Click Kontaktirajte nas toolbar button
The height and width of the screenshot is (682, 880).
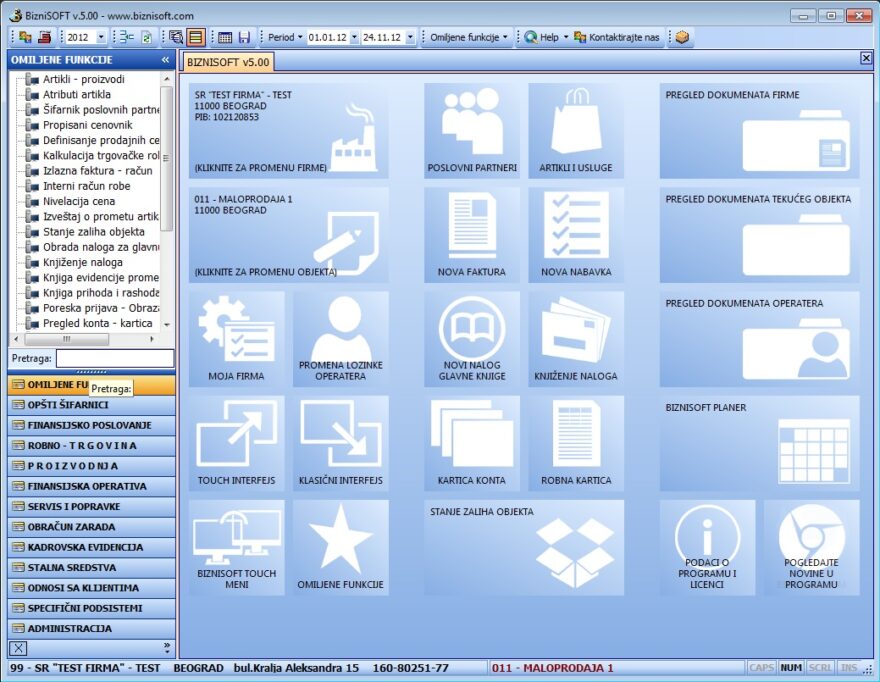click(617, 37)
